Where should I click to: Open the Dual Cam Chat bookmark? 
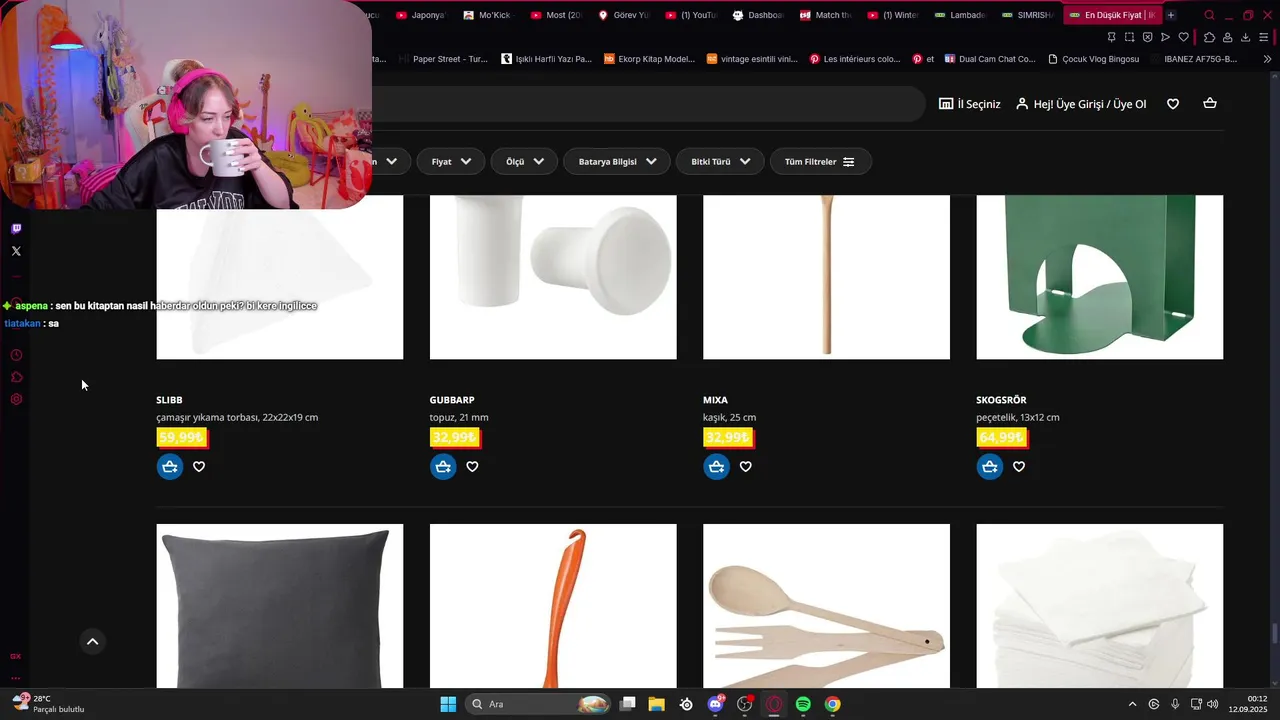tap(990, 59)
